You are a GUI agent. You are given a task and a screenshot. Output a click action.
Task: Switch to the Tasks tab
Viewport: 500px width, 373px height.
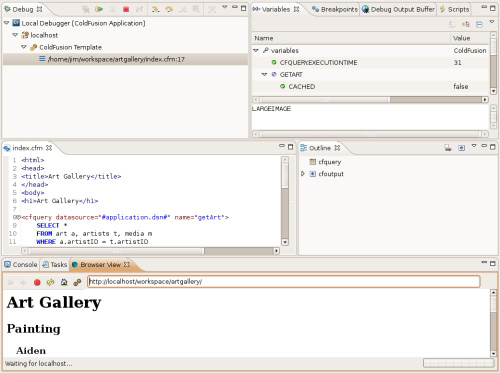coord(55,264)
